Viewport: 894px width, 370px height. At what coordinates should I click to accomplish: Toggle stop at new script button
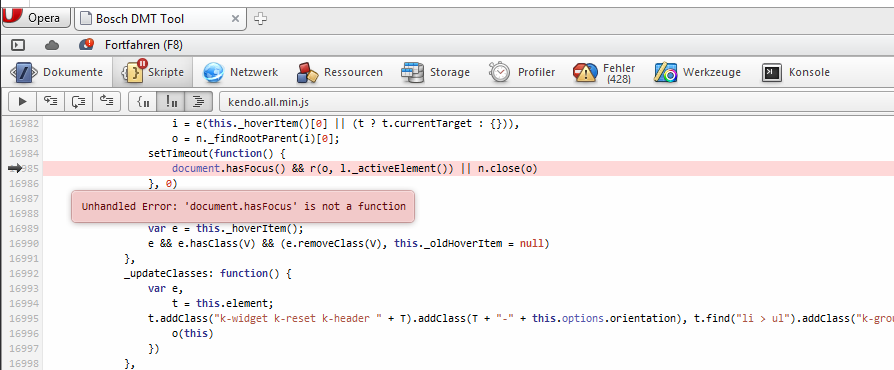(x=143, y=102)
